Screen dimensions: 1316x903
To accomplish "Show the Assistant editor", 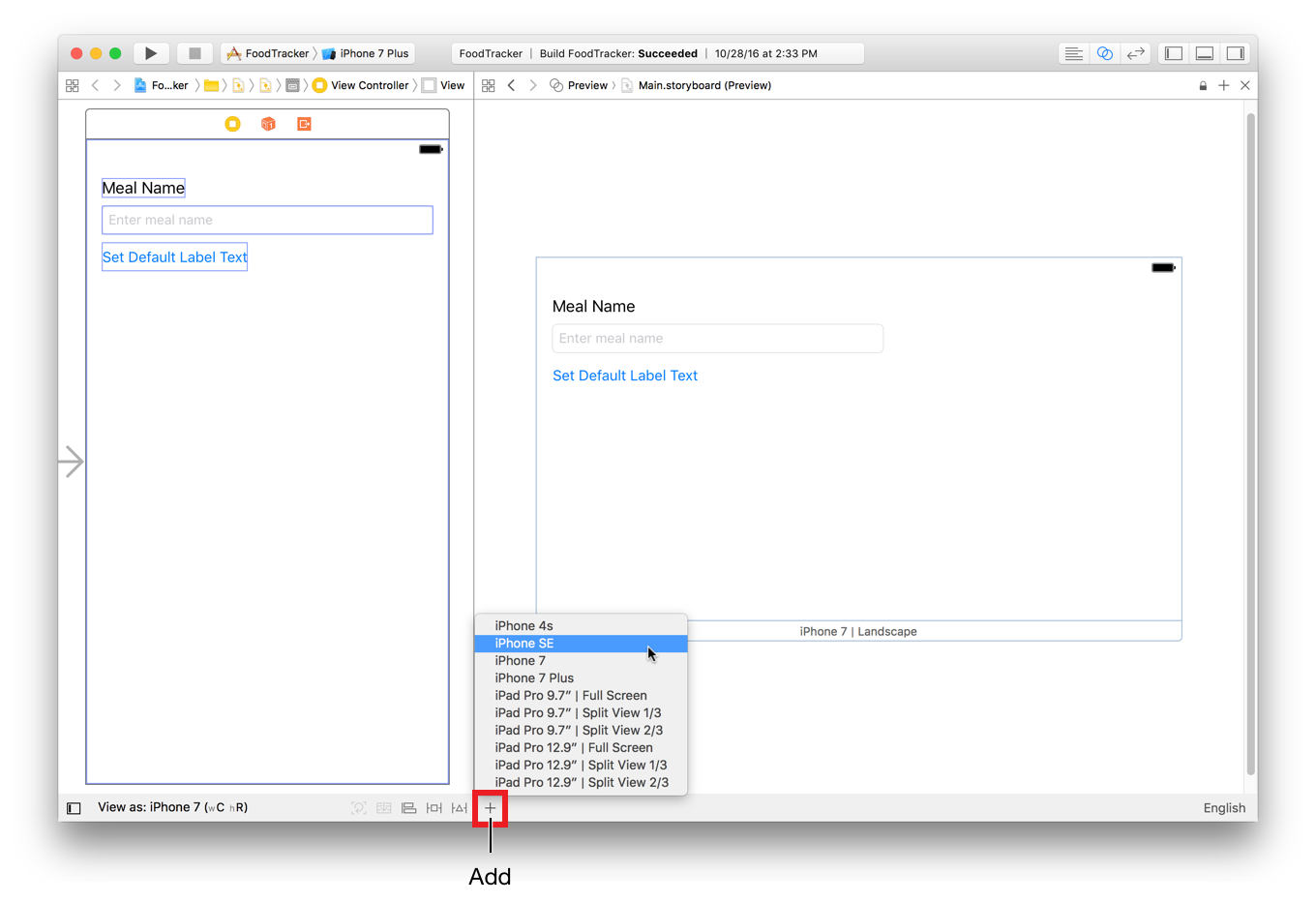I will click(1104, 53).
